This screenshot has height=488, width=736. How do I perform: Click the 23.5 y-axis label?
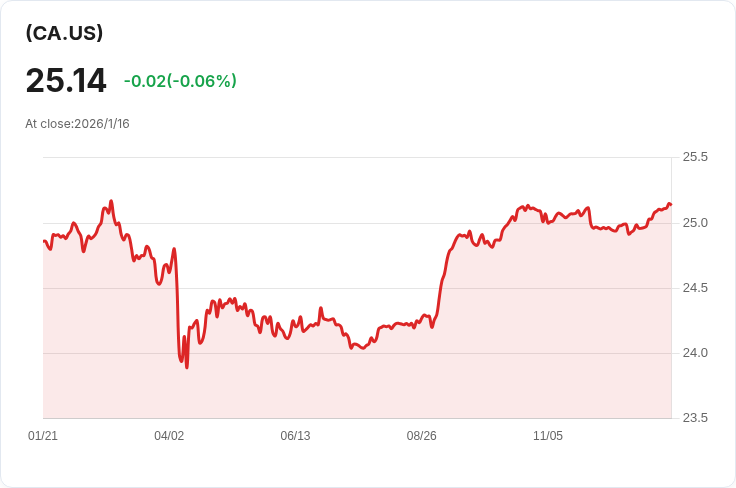point(694,418)
